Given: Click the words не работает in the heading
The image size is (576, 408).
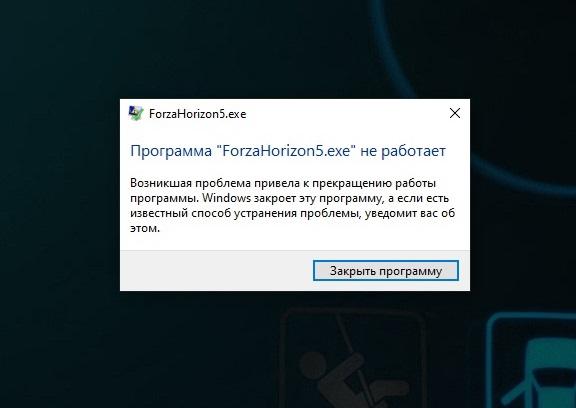Looking at the screenshot, I should pos(403,151).
